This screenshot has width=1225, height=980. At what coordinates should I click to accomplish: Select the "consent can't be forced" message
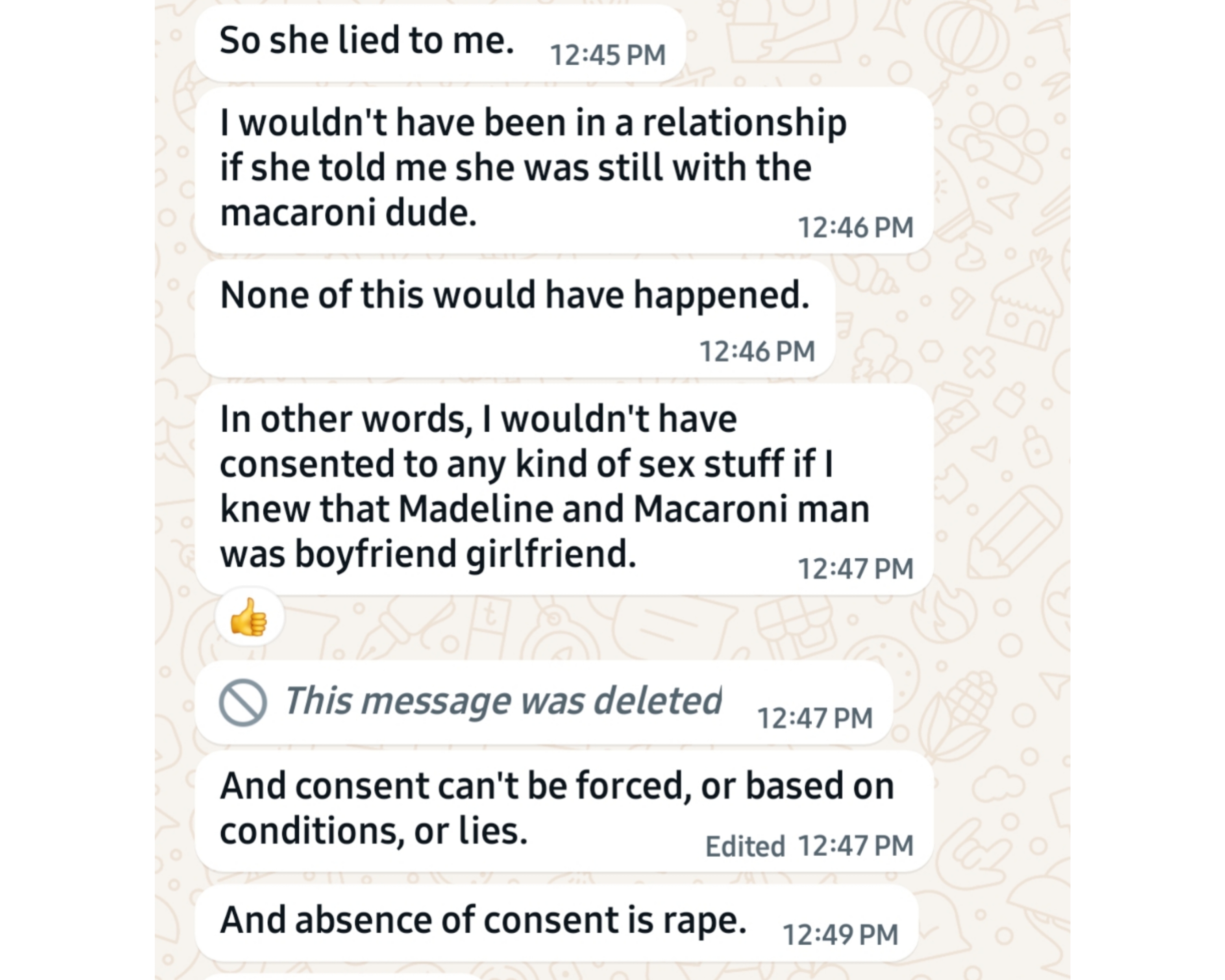pos(557,808)
